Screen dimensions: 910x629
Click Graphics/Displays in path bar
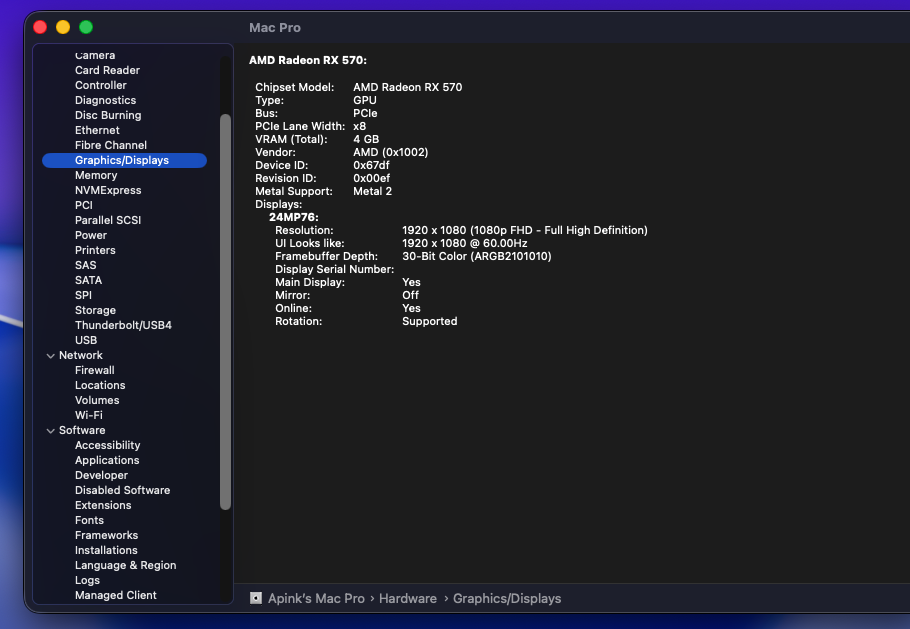[507, 598]
